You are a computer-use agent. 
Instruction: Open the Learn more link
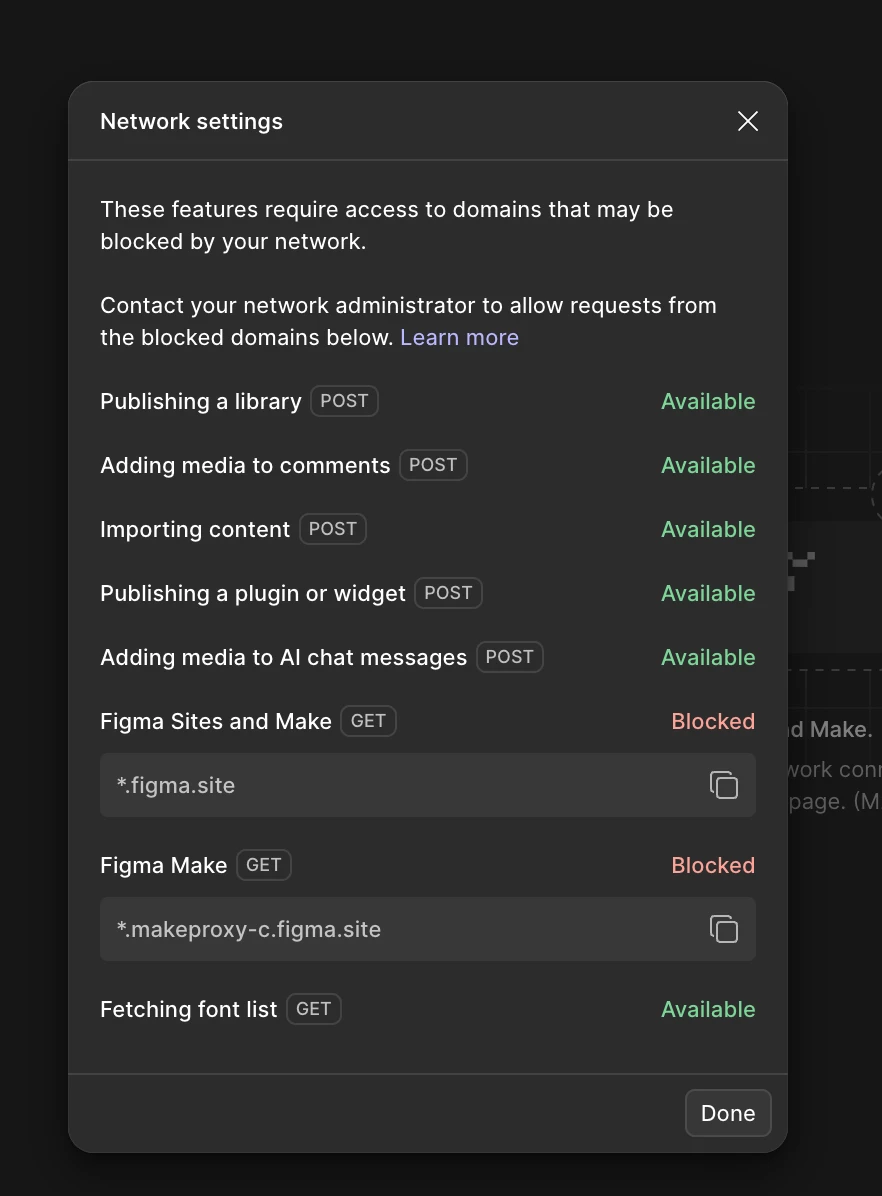(459, 337)
